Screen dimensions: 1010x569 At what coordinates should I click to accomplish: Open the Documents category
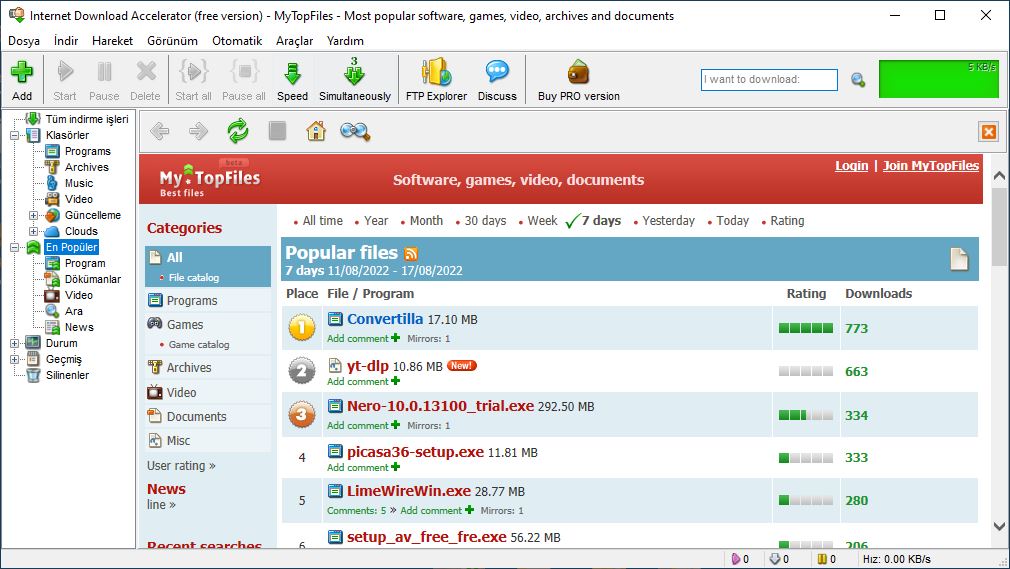[196, 416]
